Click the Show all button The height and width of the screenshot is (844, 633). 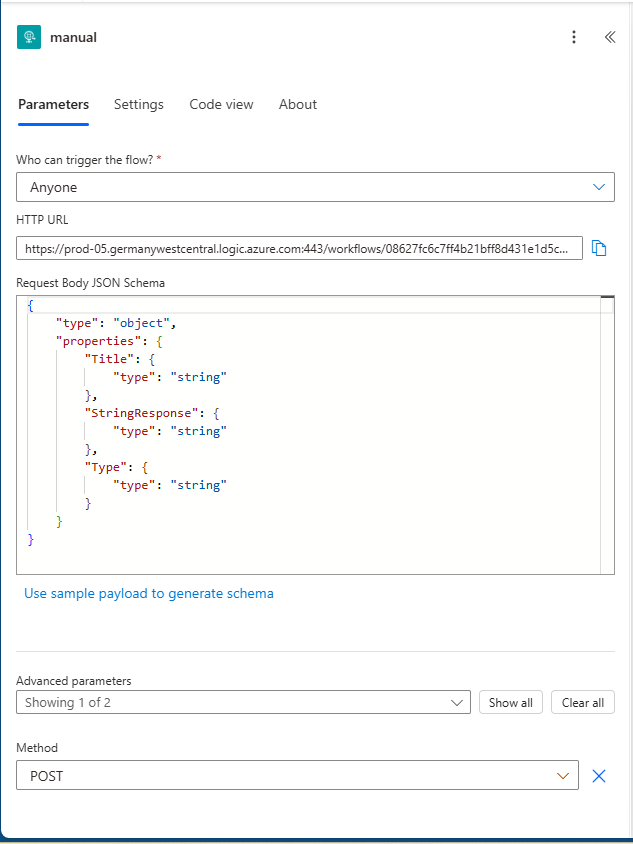click(x=510, y=703)
